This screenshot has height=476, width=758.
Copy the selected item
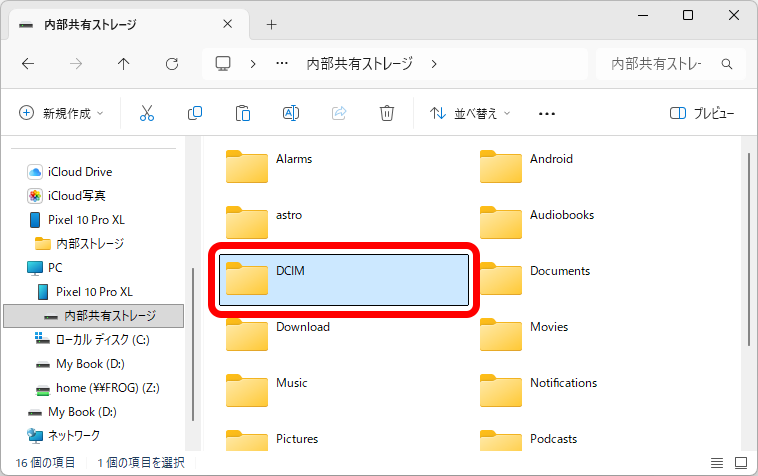coord(194,113)
